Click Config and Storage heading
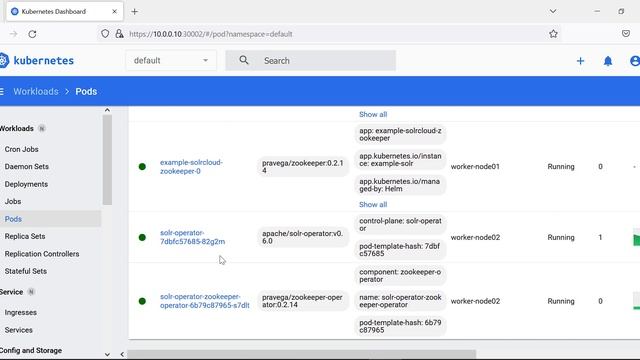This screenshot has height=360, width=640. [x=31, y=350]
